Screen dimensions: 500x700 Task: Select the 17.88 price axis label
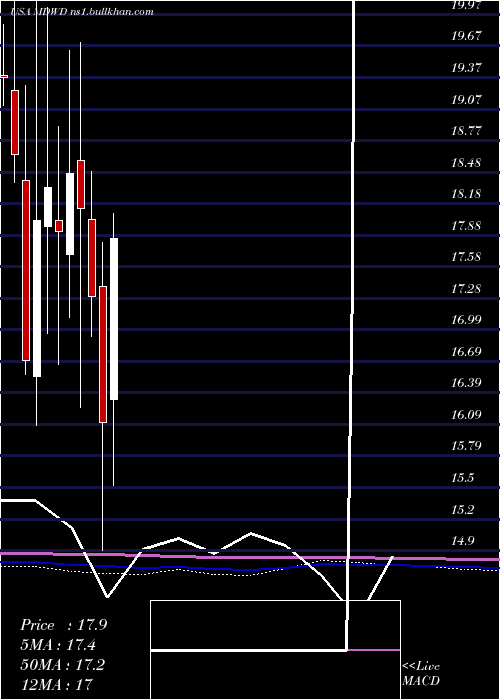[466, 225]
